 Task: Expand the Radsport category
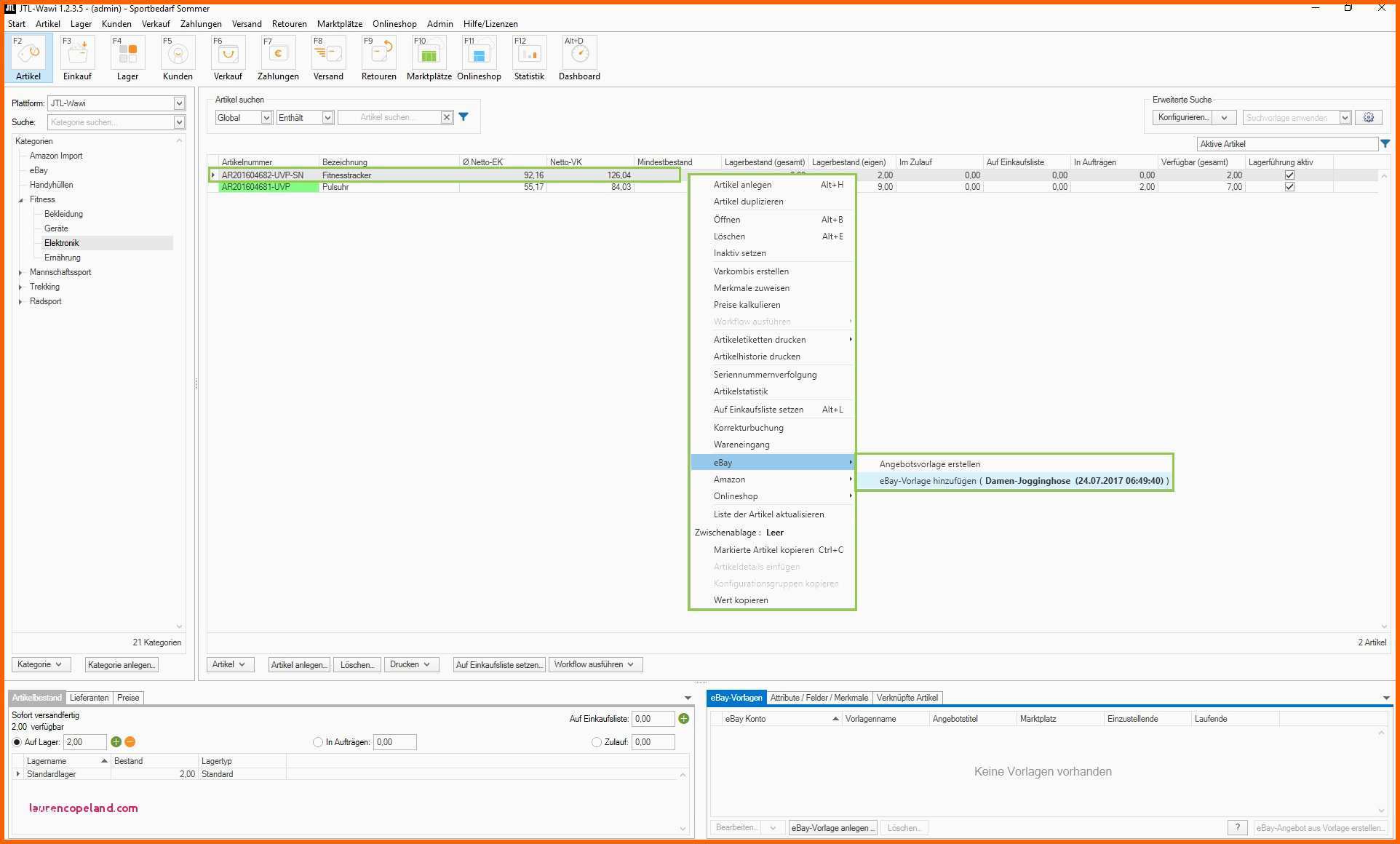point(20,302)
